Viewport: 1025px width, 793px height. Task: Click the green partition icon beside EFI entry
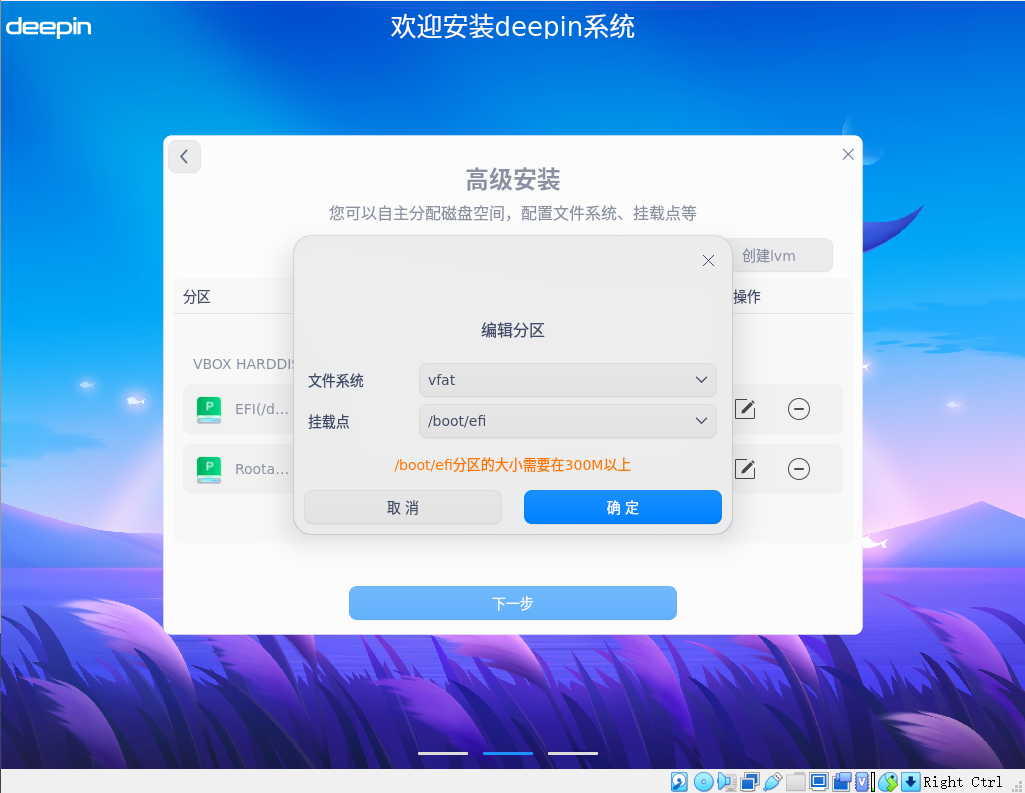[208, 409]
